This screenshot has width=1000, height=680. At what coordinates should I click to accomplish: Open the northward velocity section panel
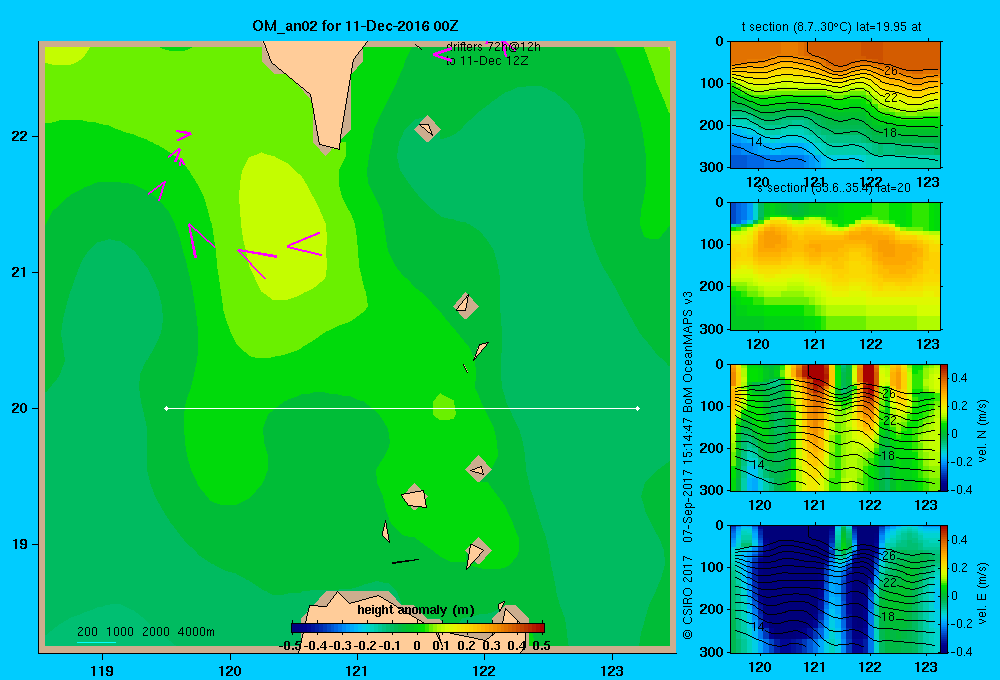835,427
